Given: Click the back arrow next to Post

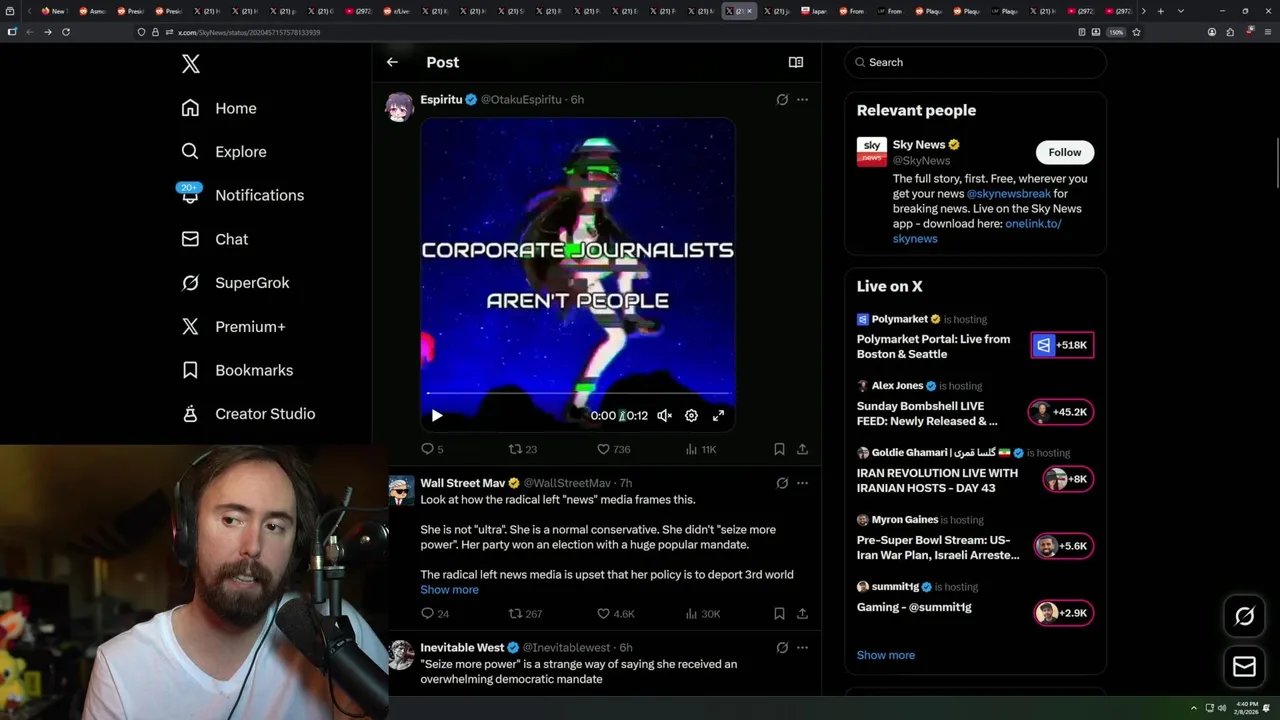Looking at the screenshot, I should point(392,62).
